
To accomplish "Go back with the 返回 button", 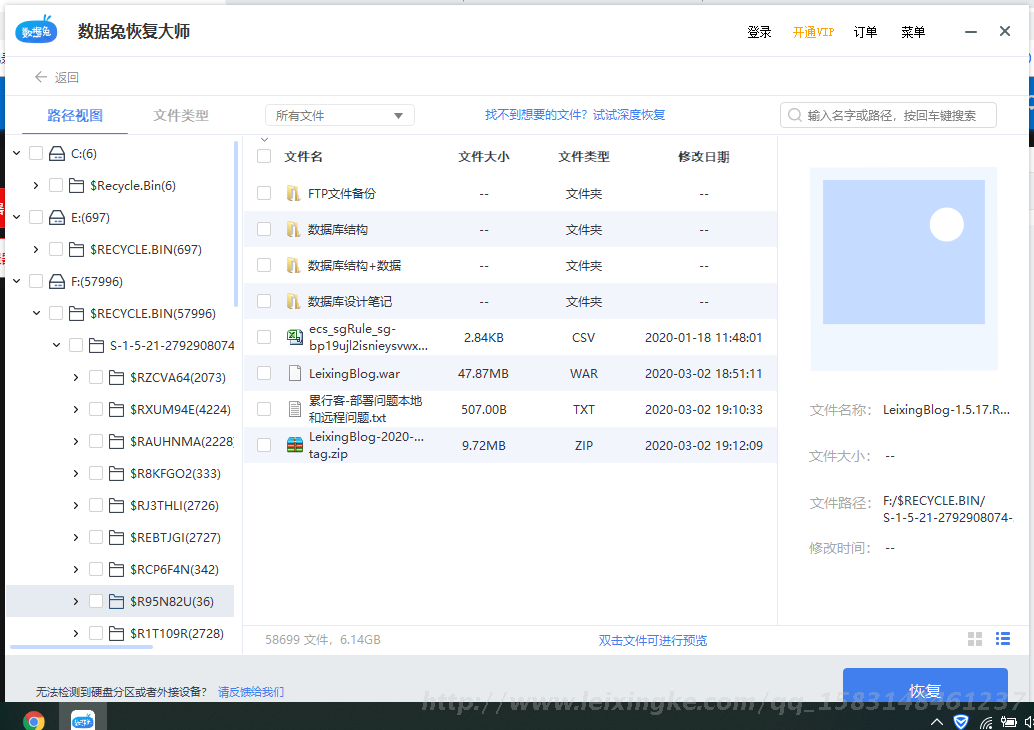I will click(57, 77).
